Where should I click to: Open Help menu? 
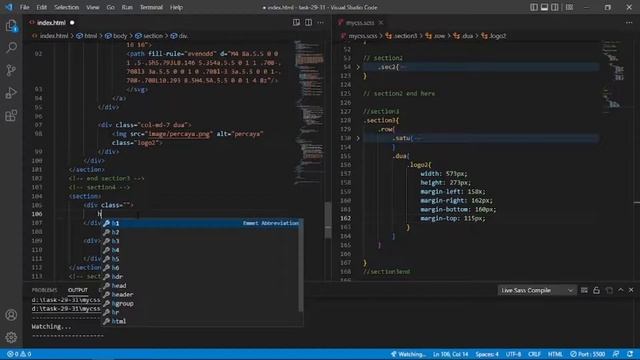click(x=176, y=7)
